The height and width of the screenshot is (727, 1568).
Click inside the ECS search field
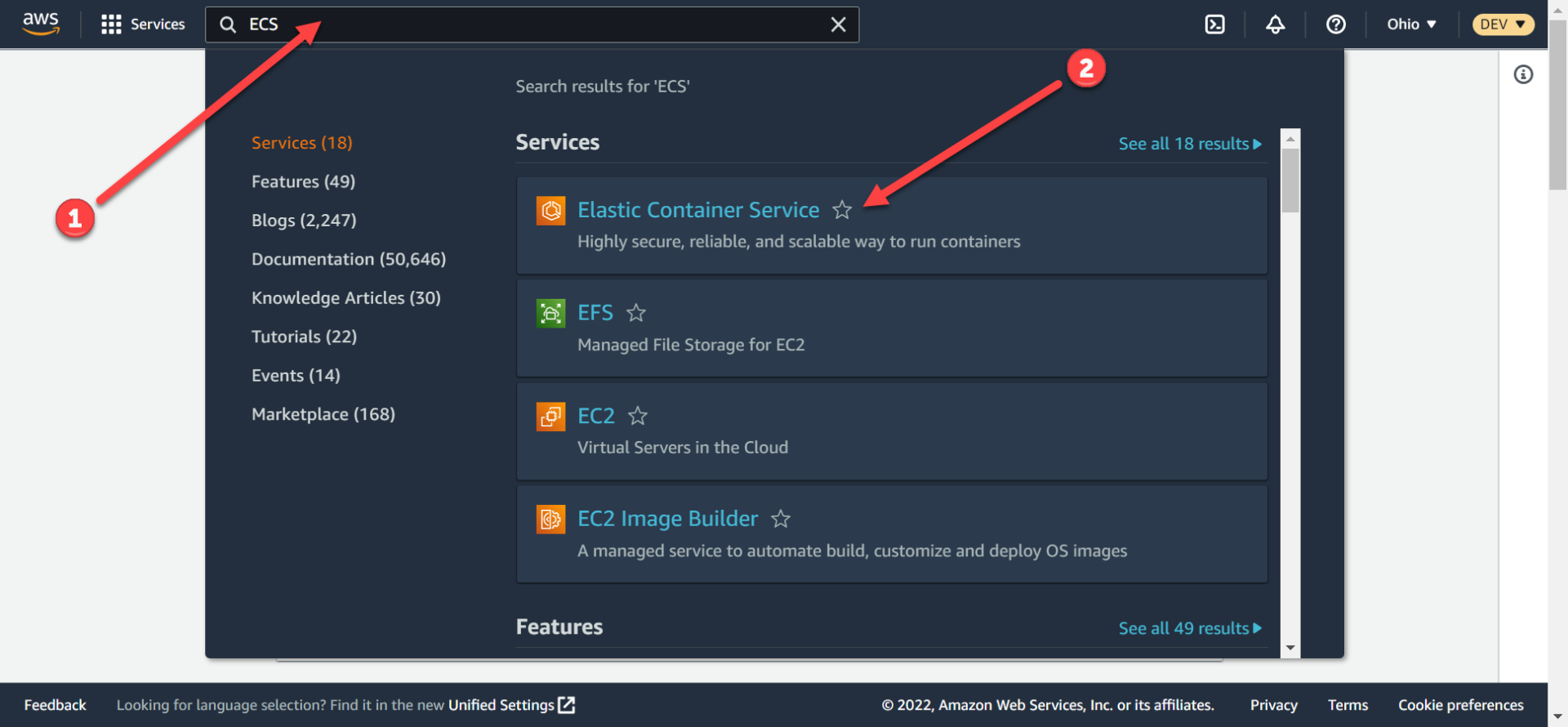532,25
